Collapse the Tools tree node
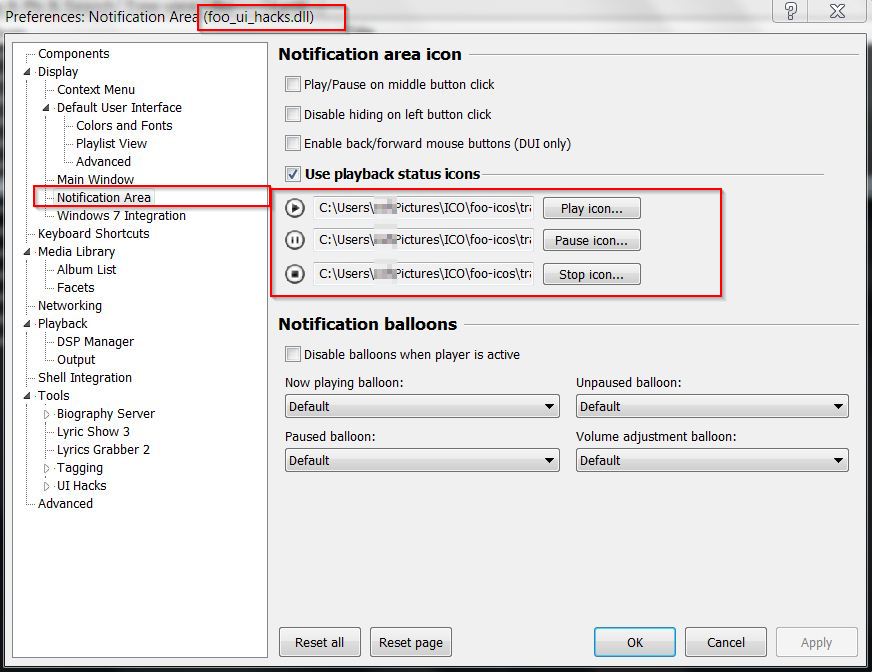The height and width of the screenshot is (672, 872). click(27, 396)
